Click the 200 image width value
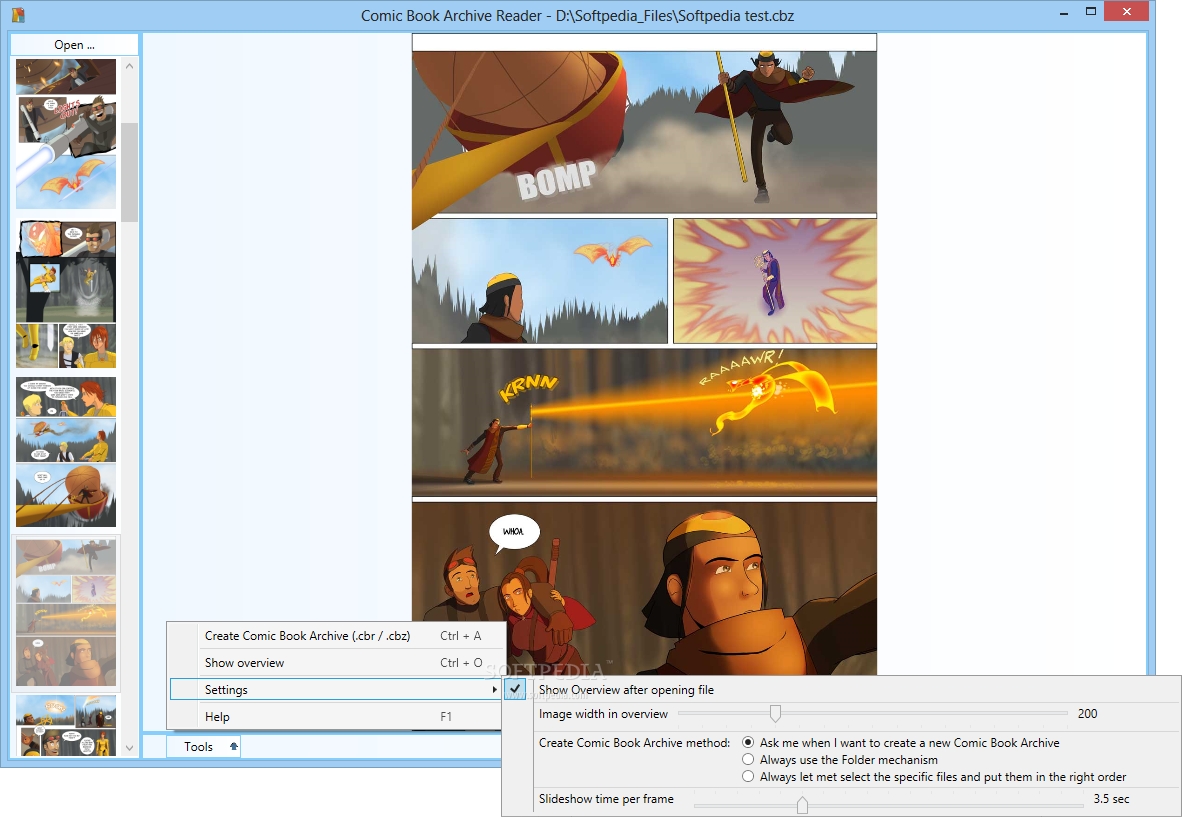Viewport: 1182px width, 817px height. coord(1087,713)
